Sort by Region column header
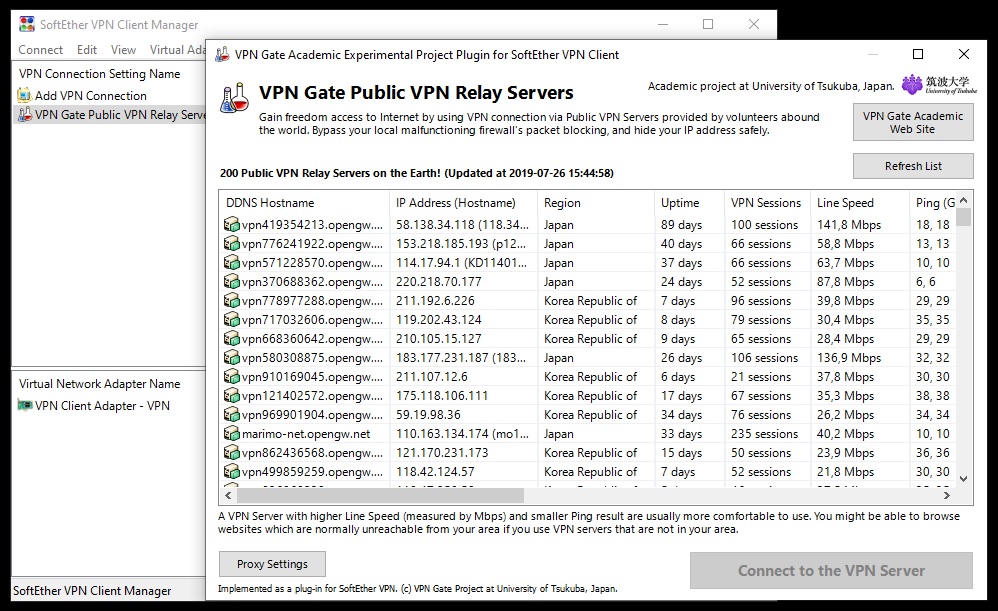Viewport: 998px width, 611px height. pos(595,203)
